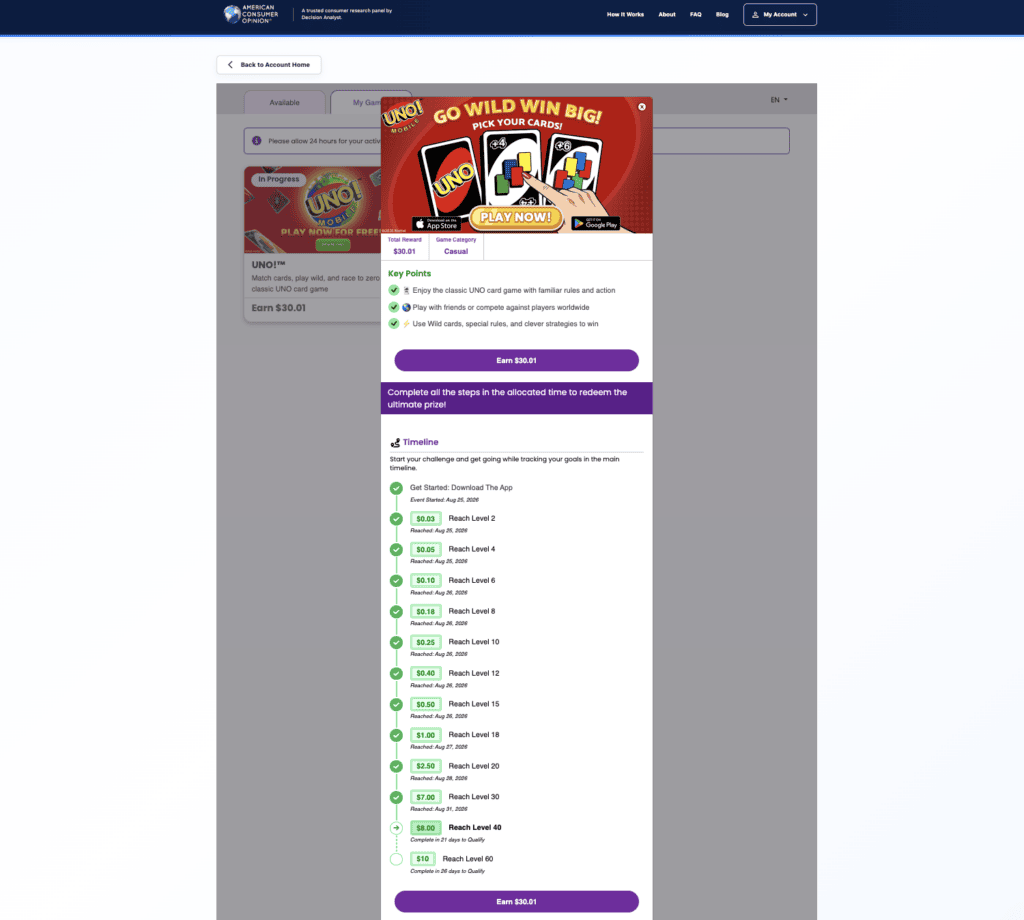The image size is (1024, 920).
Task: Click the UNO Mobile logo in banner
Action: 404,116
